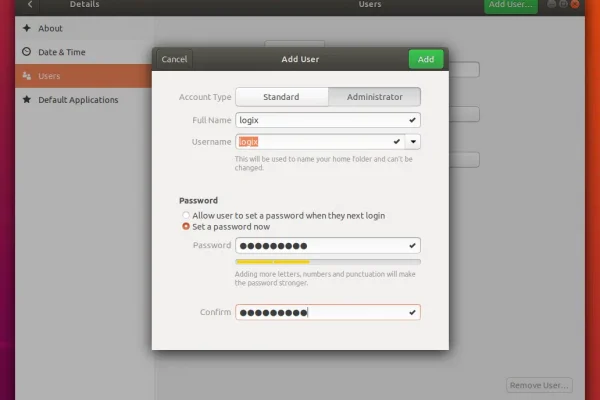The image size is (600, 400).
Task: Go back using the header back arrow
Action: [30, 4]
